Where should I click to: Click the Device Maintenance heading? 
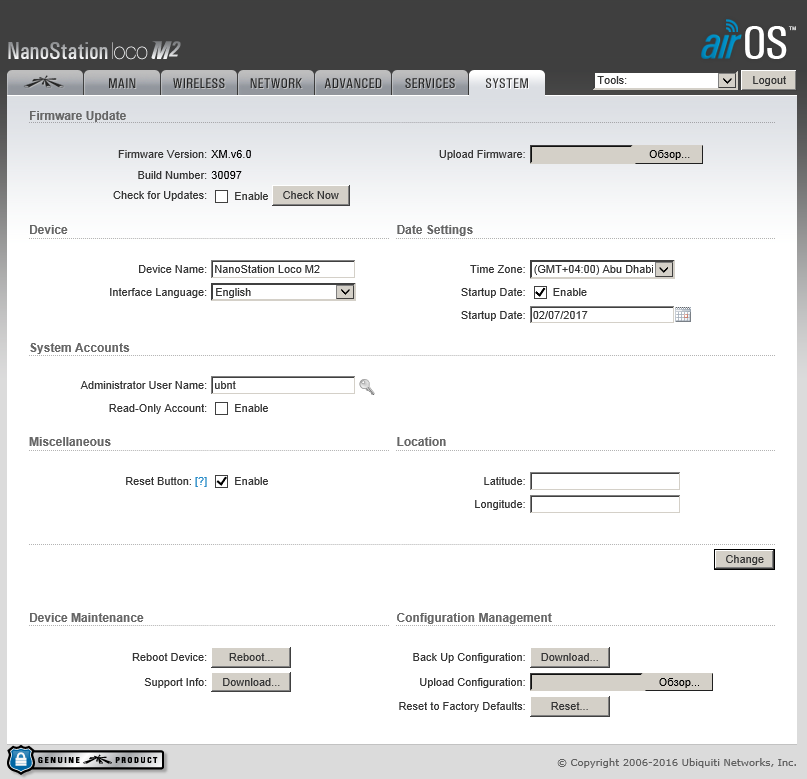coord(86,617)
